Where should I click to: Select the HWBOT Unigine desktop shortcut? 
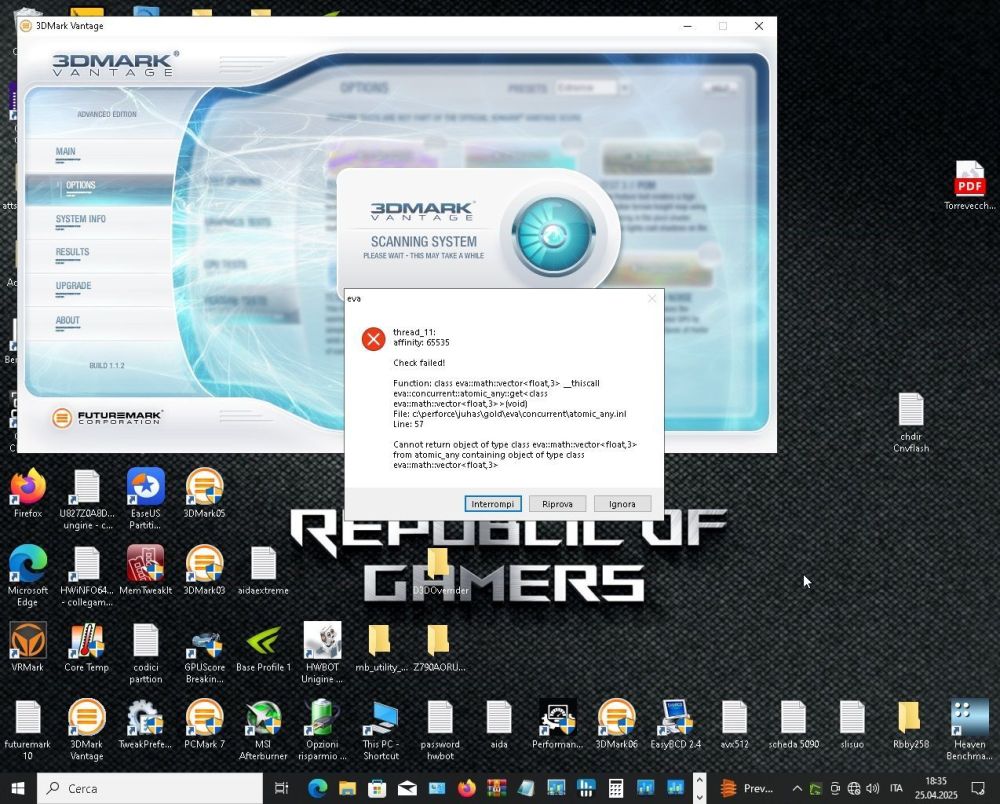(322, 653)
